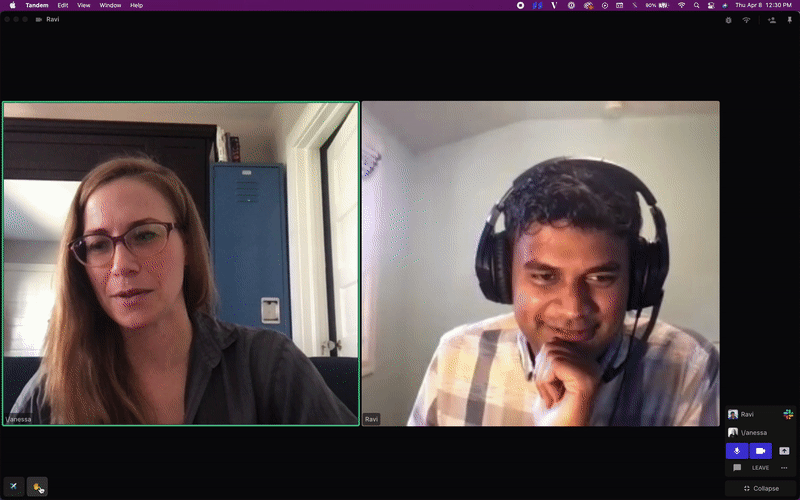Open the chat message icon
Image resolution: width=800 pixels, height=500 pixels.
pos(737,468)
